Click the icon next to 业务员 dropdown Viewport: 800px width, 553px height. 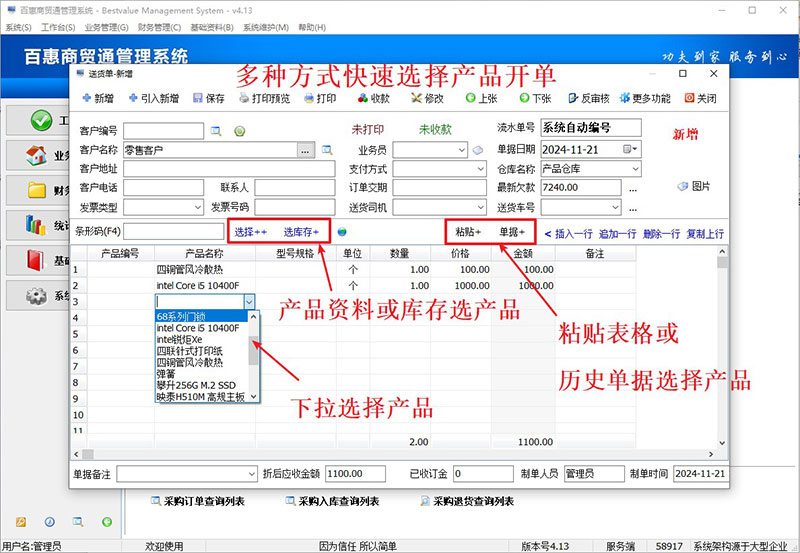(x=478, y=150)
